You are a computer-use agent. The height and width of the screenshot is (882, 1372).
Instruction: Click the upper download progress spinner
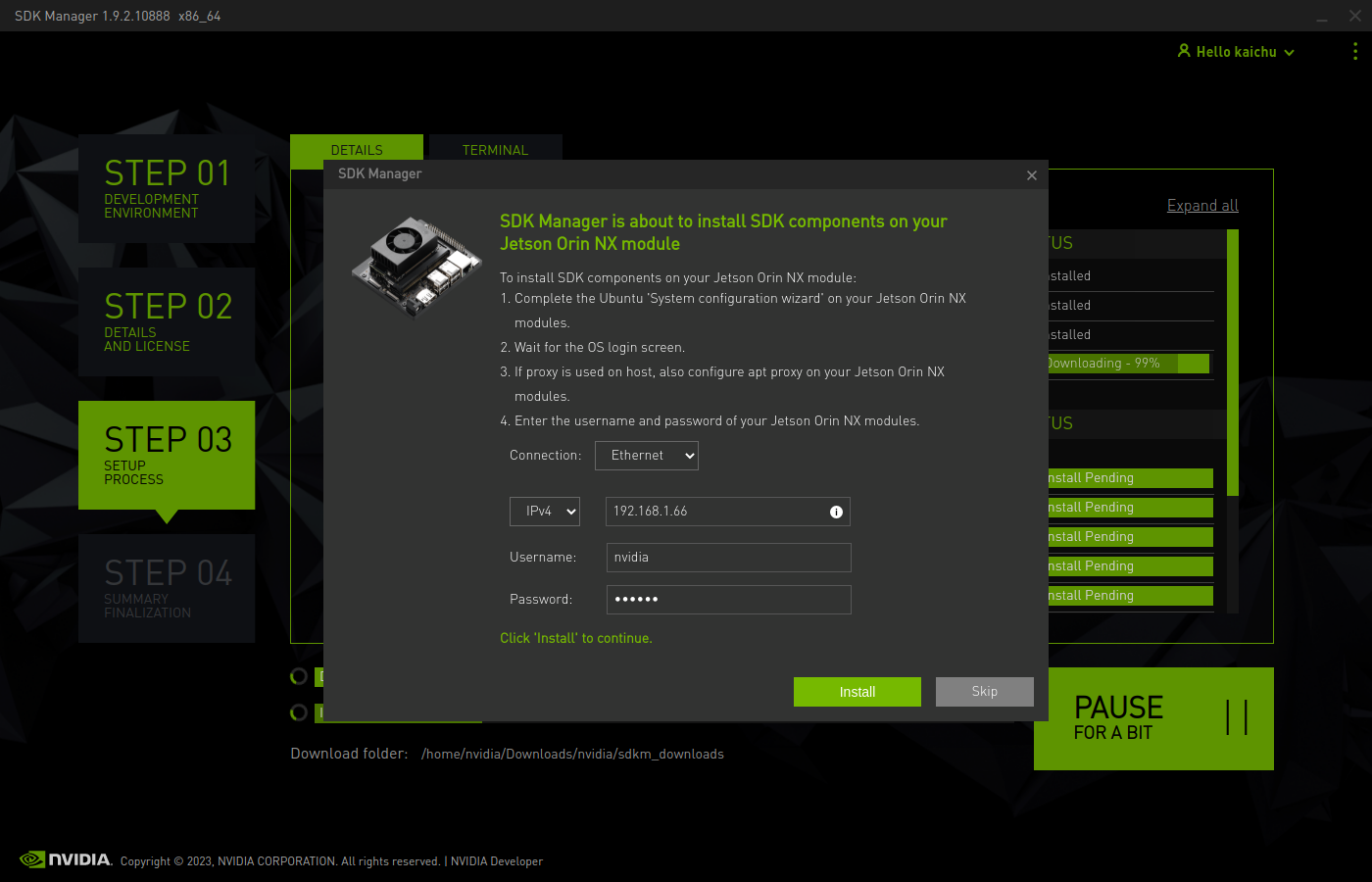(299, 676)
